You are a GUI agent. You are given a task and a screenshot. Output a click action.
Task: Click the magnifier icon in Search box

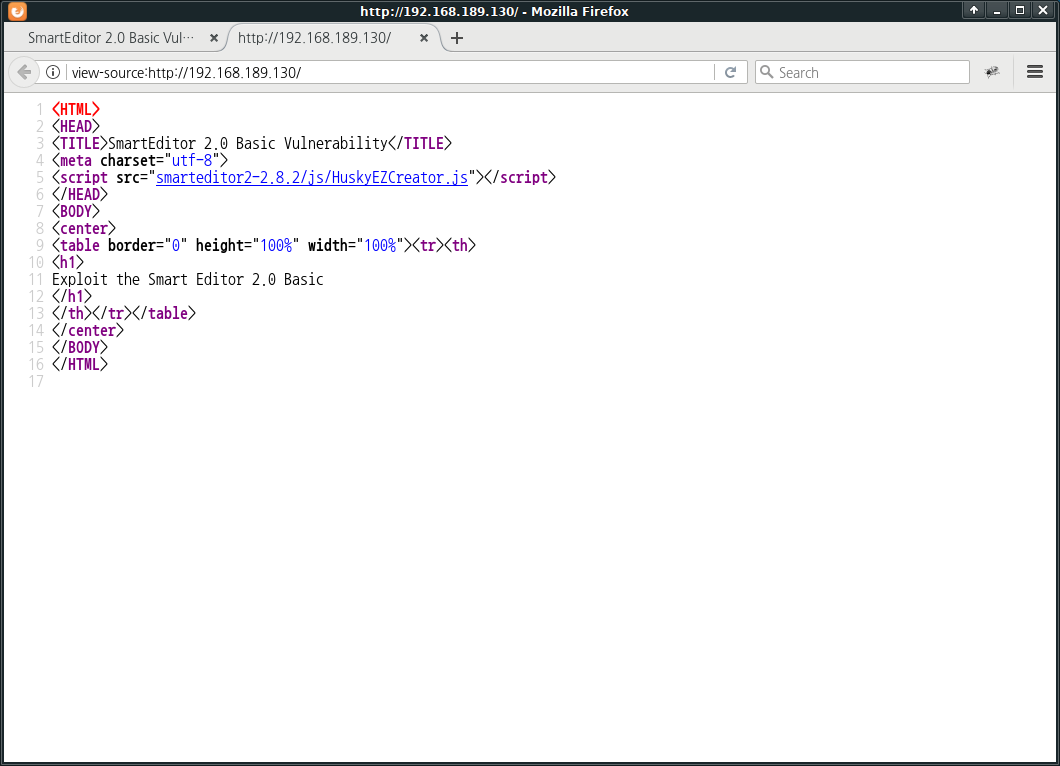766,72
